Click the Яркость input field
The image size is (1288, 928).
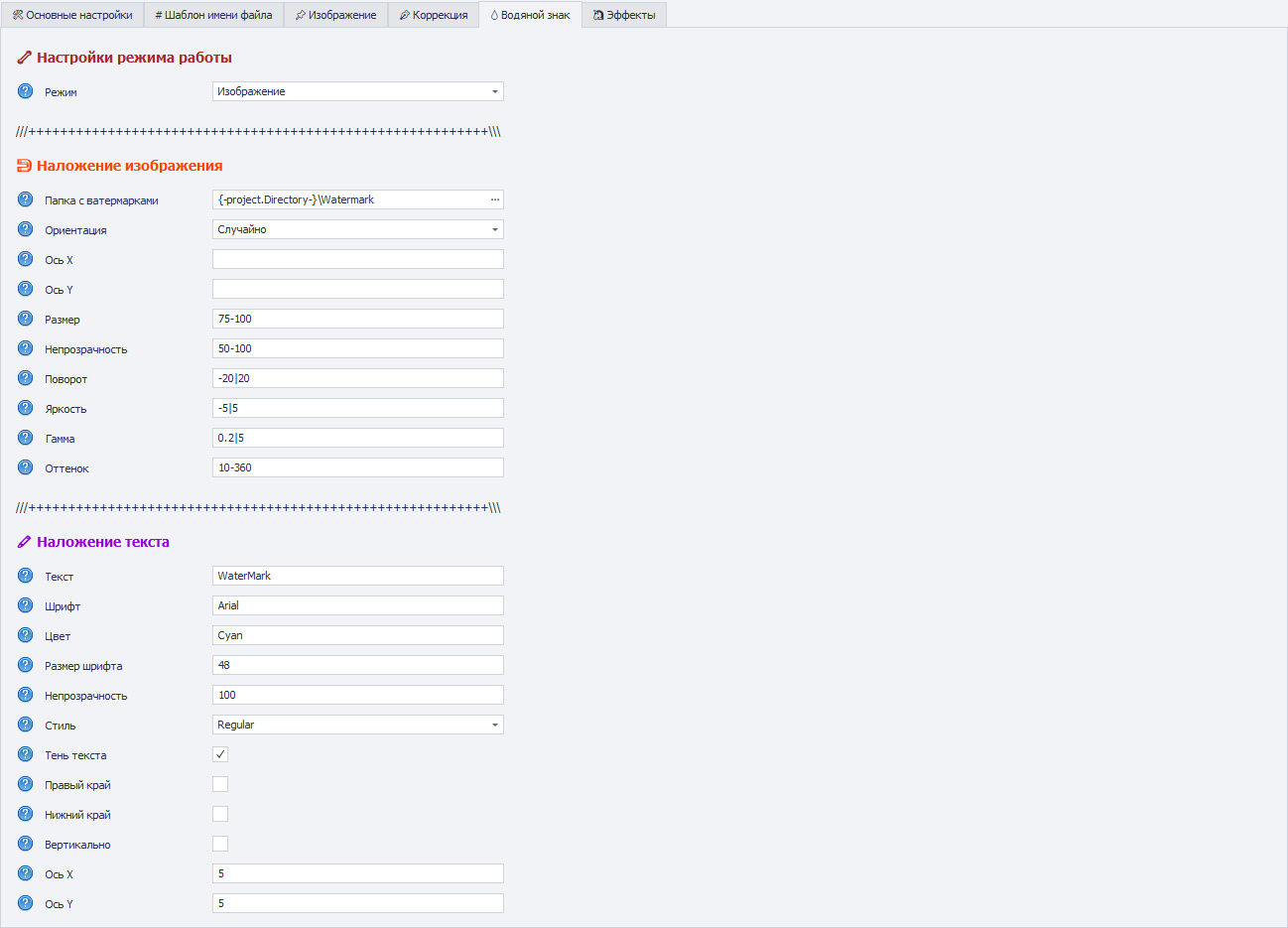(x=358, y=408)
